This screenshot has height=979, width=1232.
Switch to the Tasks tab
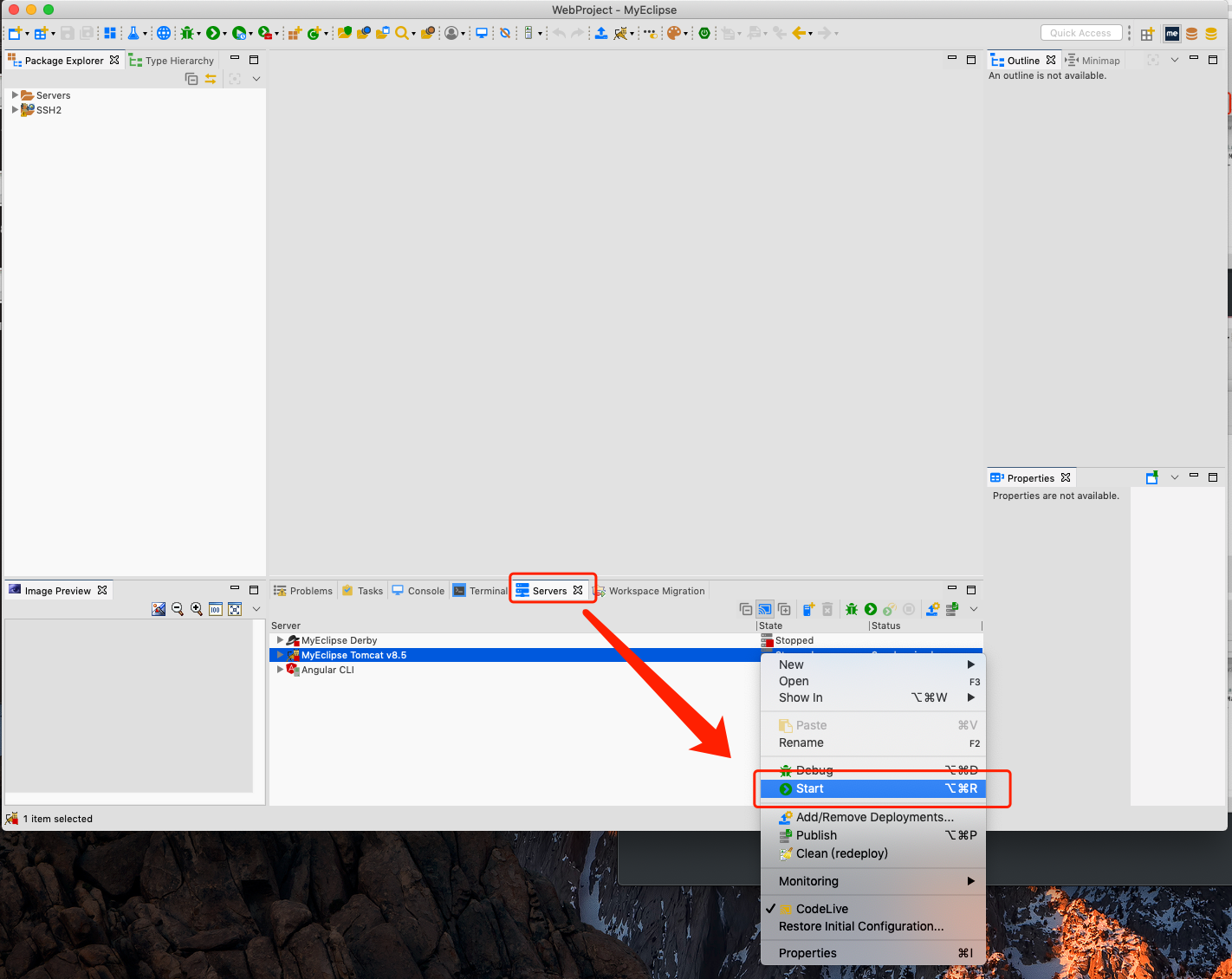tap(363, 591)
